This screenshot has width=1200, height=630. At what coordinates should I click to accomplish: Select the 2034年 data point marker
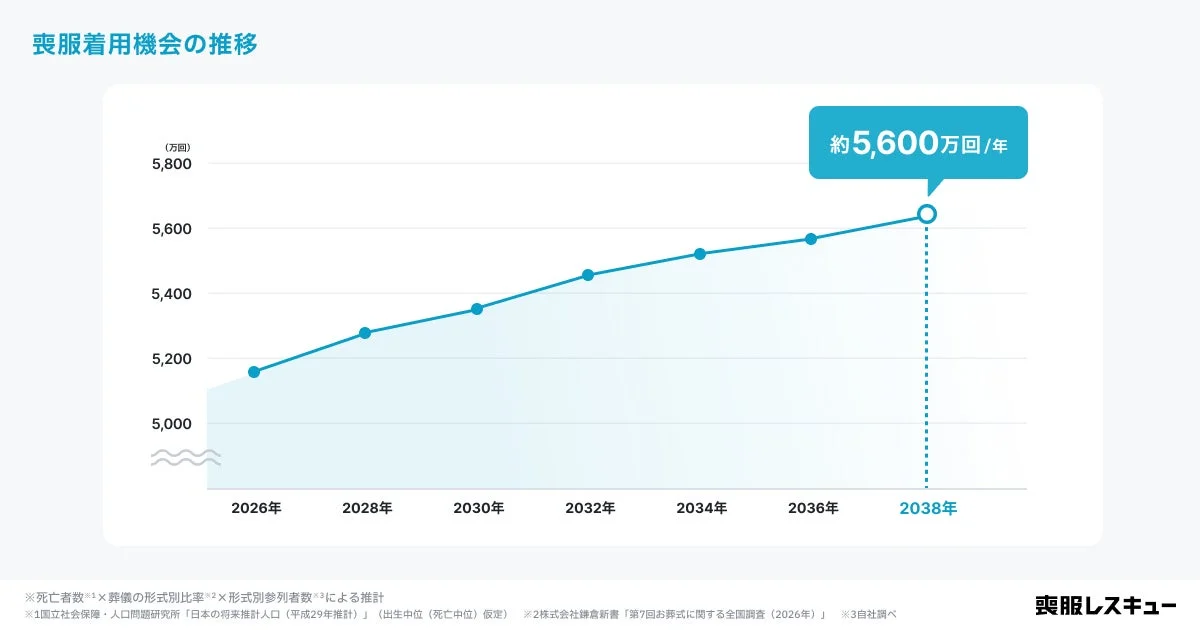[700, 254]
